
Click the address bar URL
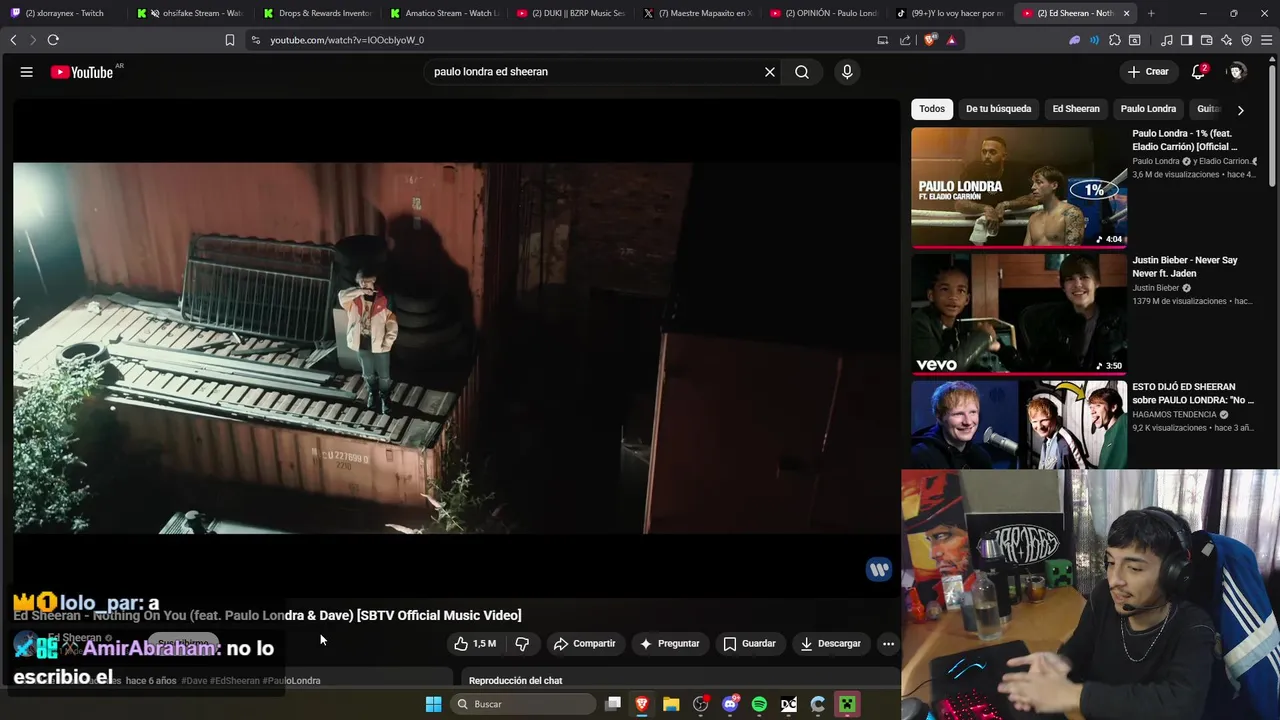pos(347,40)
